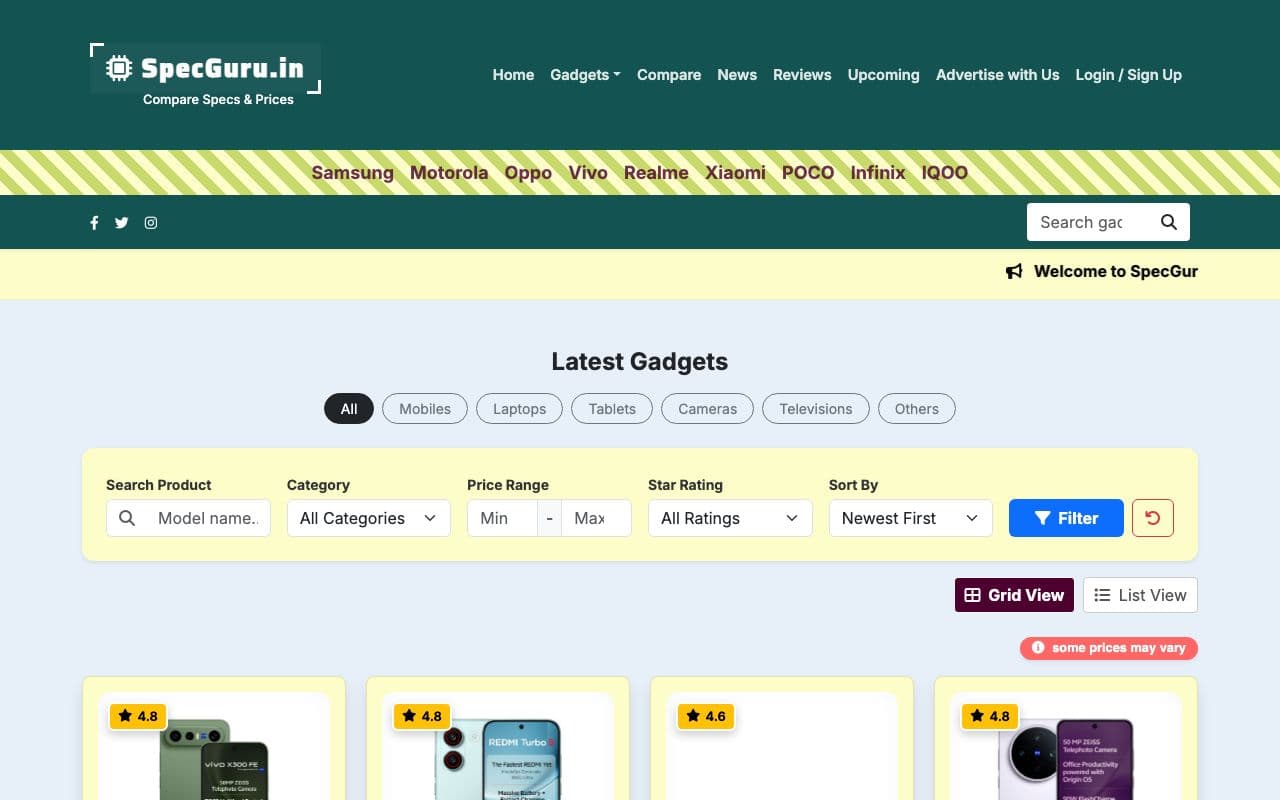This screenshot has width=1280, height=800.
Task: Open the Instagram social icon
Action: (151, 223)
